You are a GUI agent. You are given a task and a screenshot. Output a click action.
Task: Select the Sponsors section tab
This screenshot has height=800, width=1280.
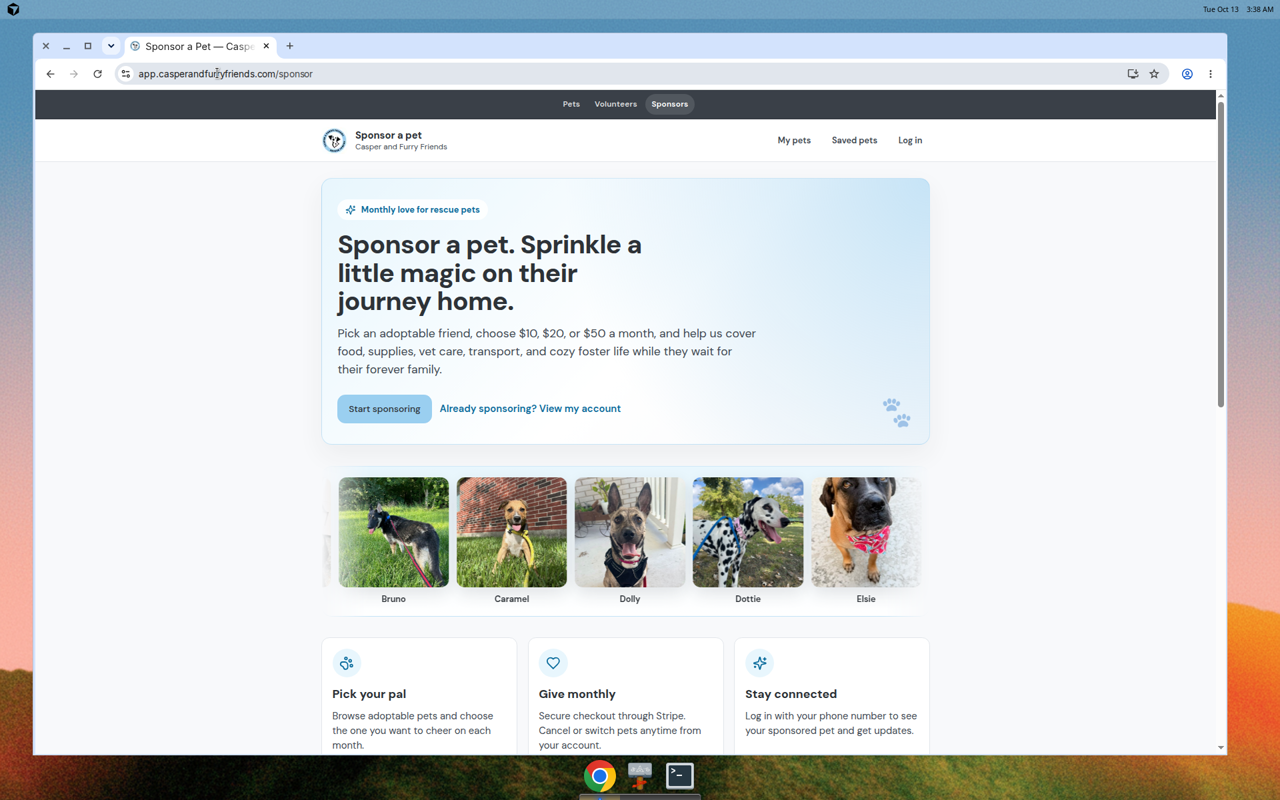(x=670, y=104)
